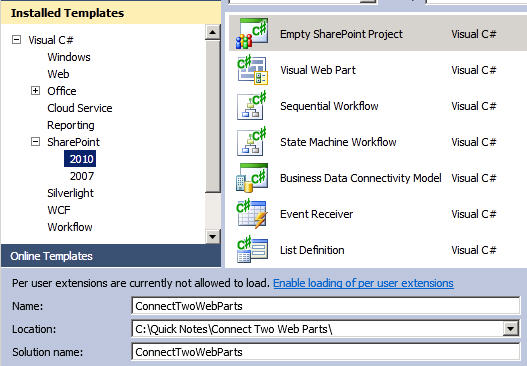This screenshot has height=366, width=527.
Task: Pick the List Definition template icon
Action: click(252, 250)
